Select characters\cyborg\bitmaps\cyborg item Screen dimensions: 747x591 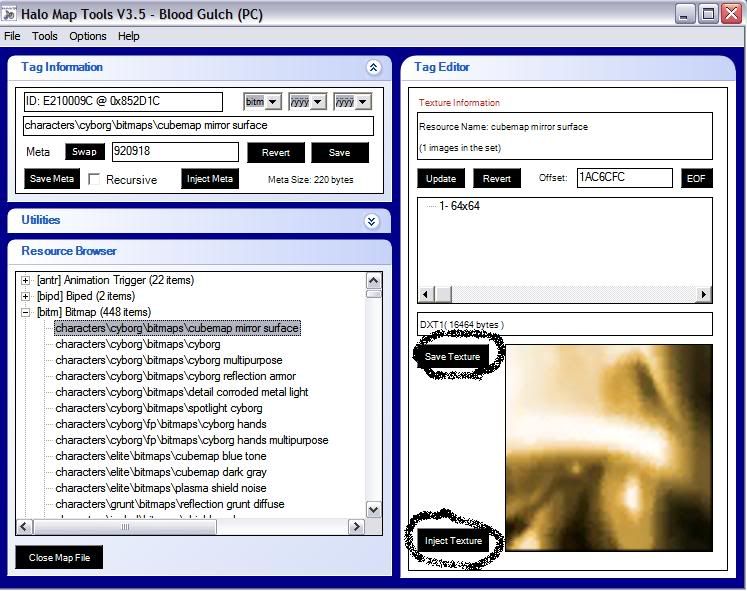(138, 344)
